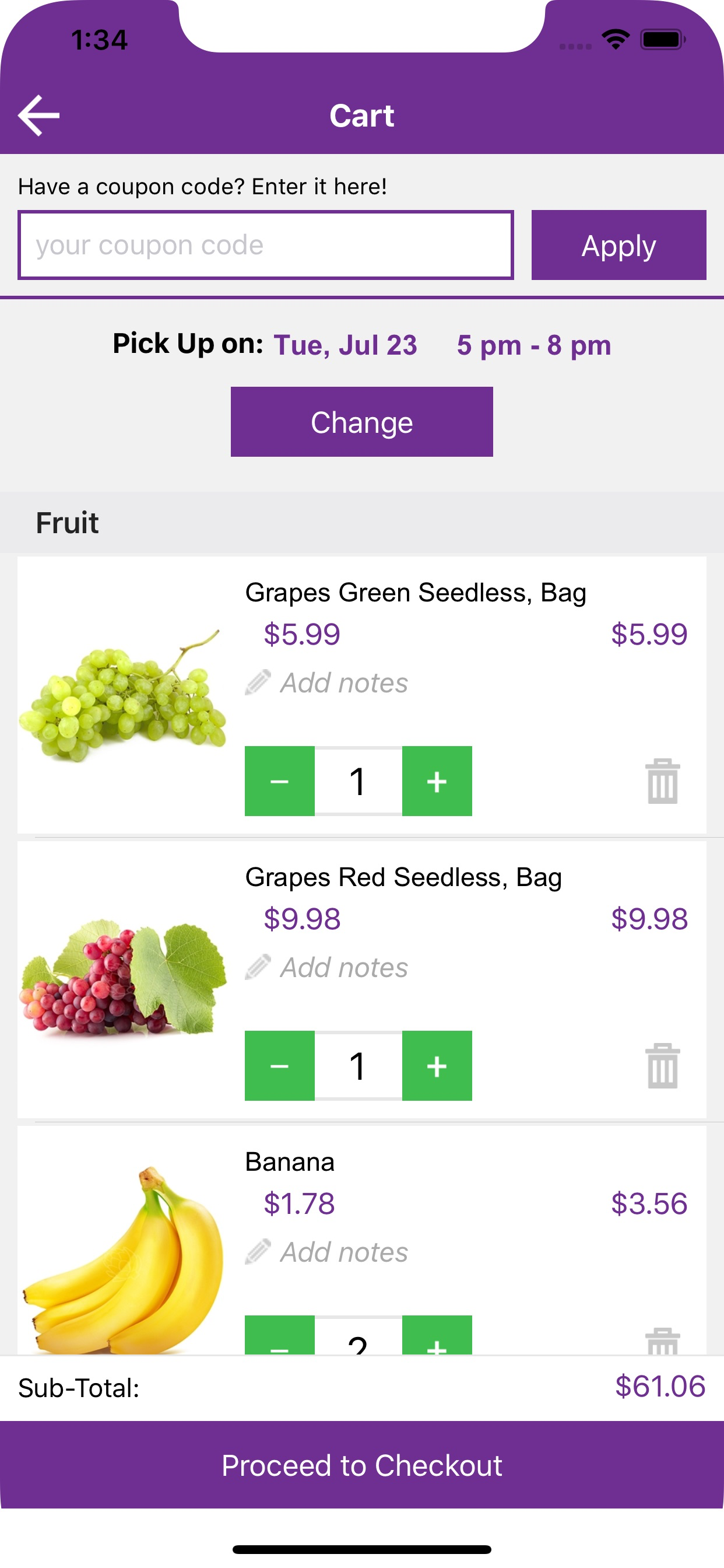
Task: Tap the back arrow in Cart header
Action: [39, 115]
